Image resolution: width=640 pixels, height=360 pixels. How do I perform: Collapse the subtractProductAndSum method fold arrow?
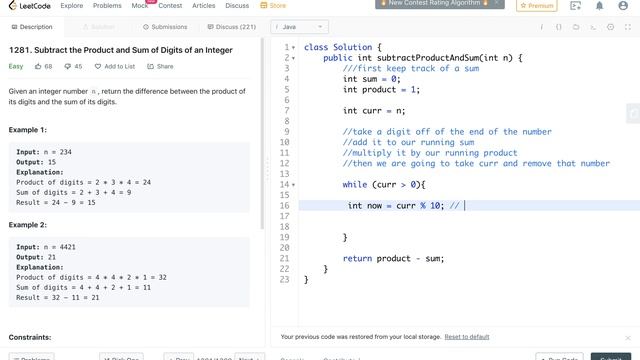tap(293, 58)
